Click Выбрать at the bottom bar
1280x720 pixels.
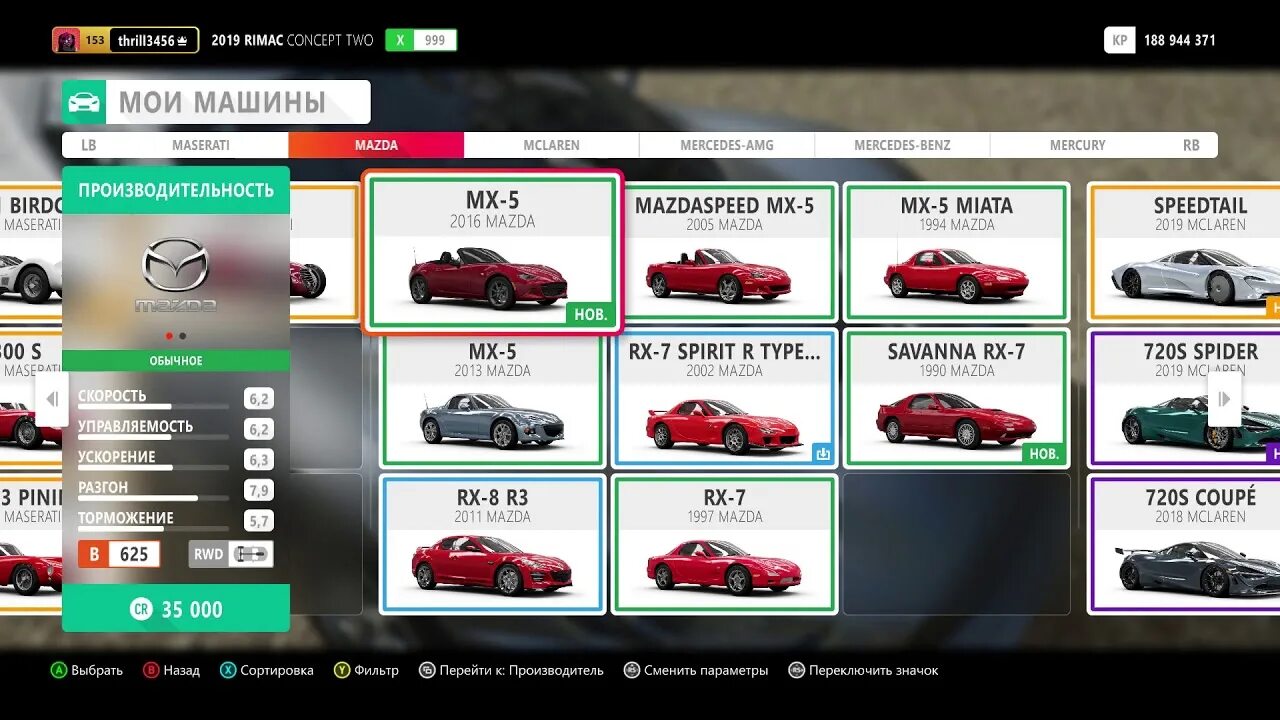pos(97,670)
